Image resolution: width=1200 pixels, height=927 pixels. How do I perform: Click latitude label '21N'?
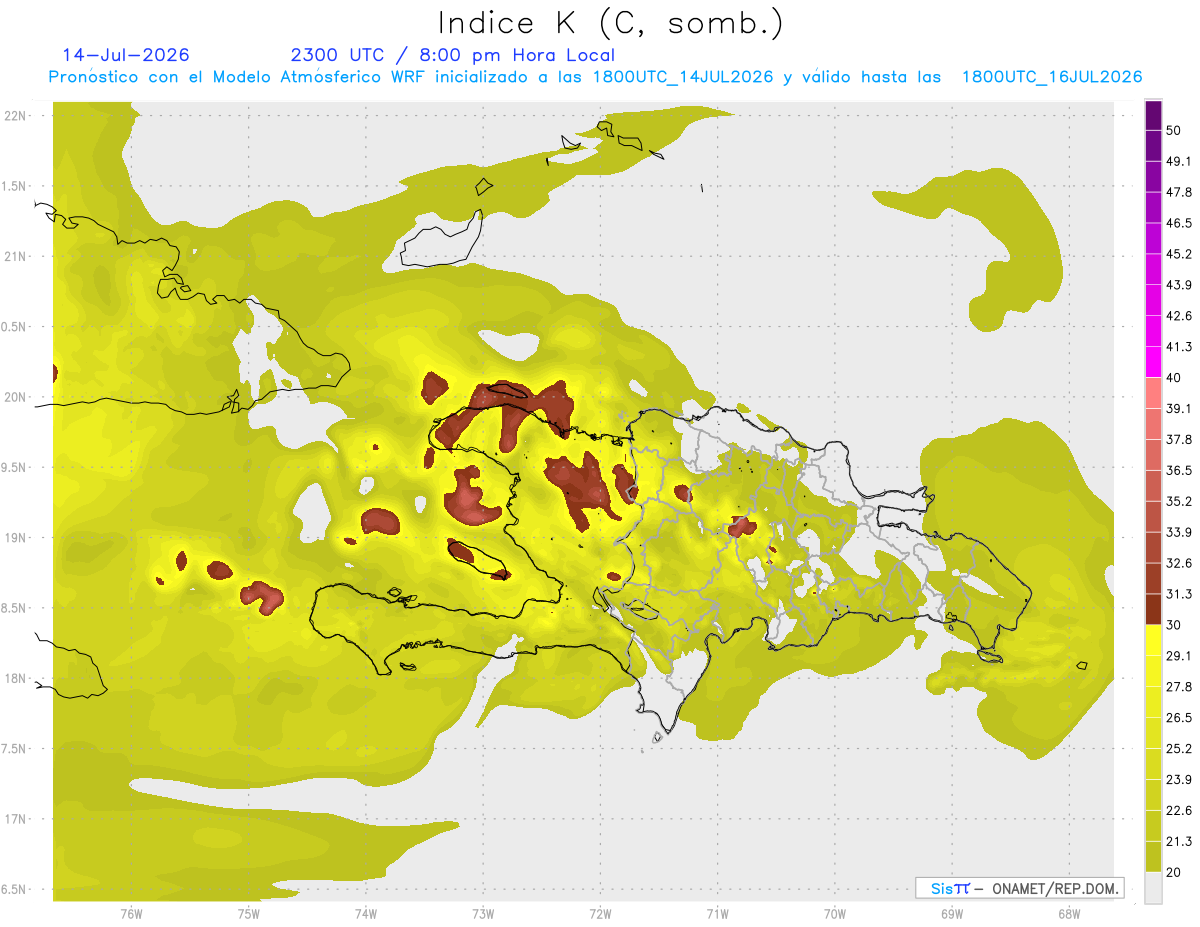16,257
